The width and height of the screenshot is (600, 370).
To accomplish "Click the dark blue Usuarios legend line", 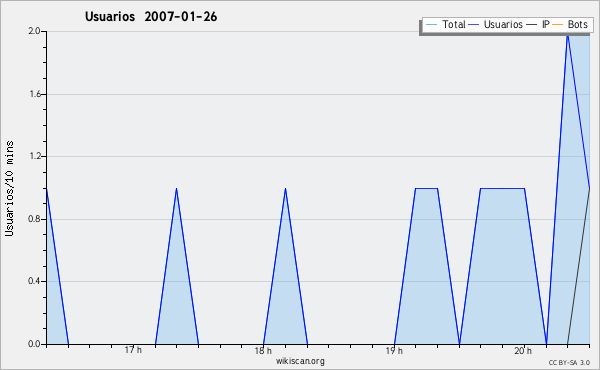I will [x=474, y=25].
